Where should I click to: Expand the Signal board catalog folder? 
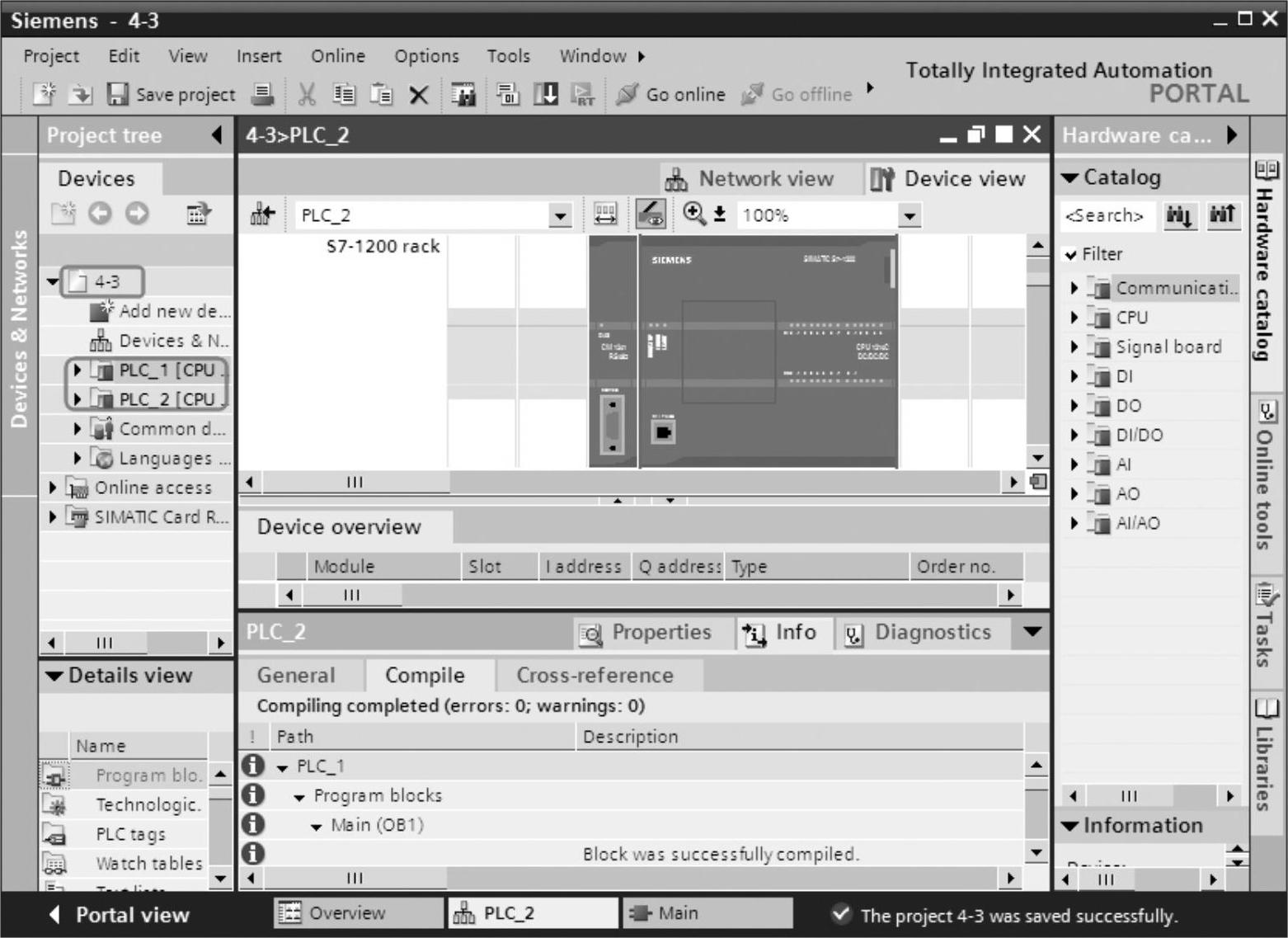tap(1074, 346)
